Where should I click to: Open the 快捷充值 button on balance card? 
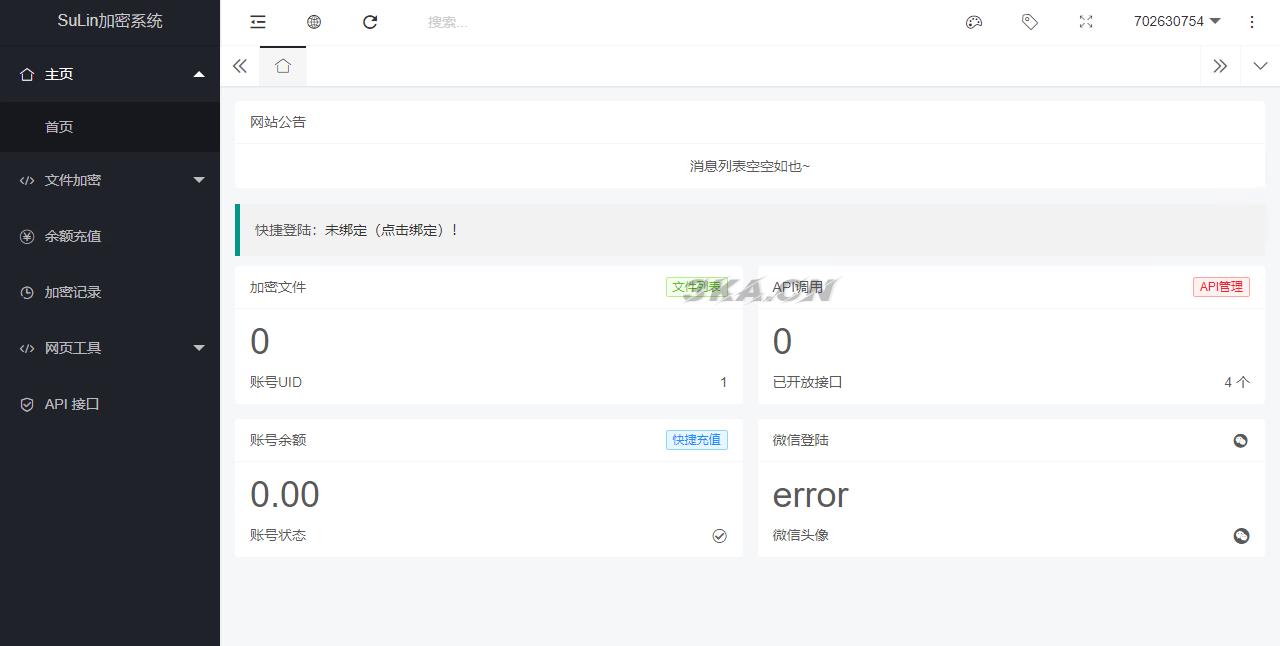pyautogui.click(x=696, y=440)
